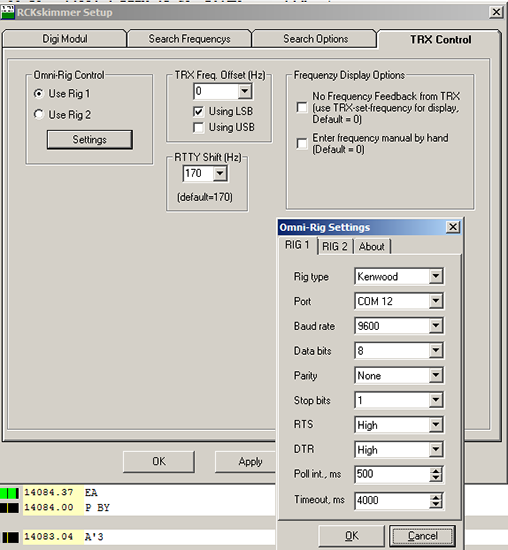Expand the Stop bits dropdown

[436, 400]
